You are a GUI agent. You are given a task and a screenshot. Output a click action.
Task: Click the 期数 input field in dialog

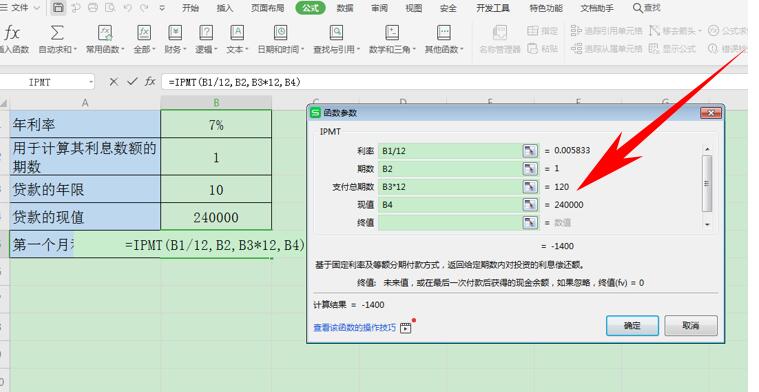[450, 168]
